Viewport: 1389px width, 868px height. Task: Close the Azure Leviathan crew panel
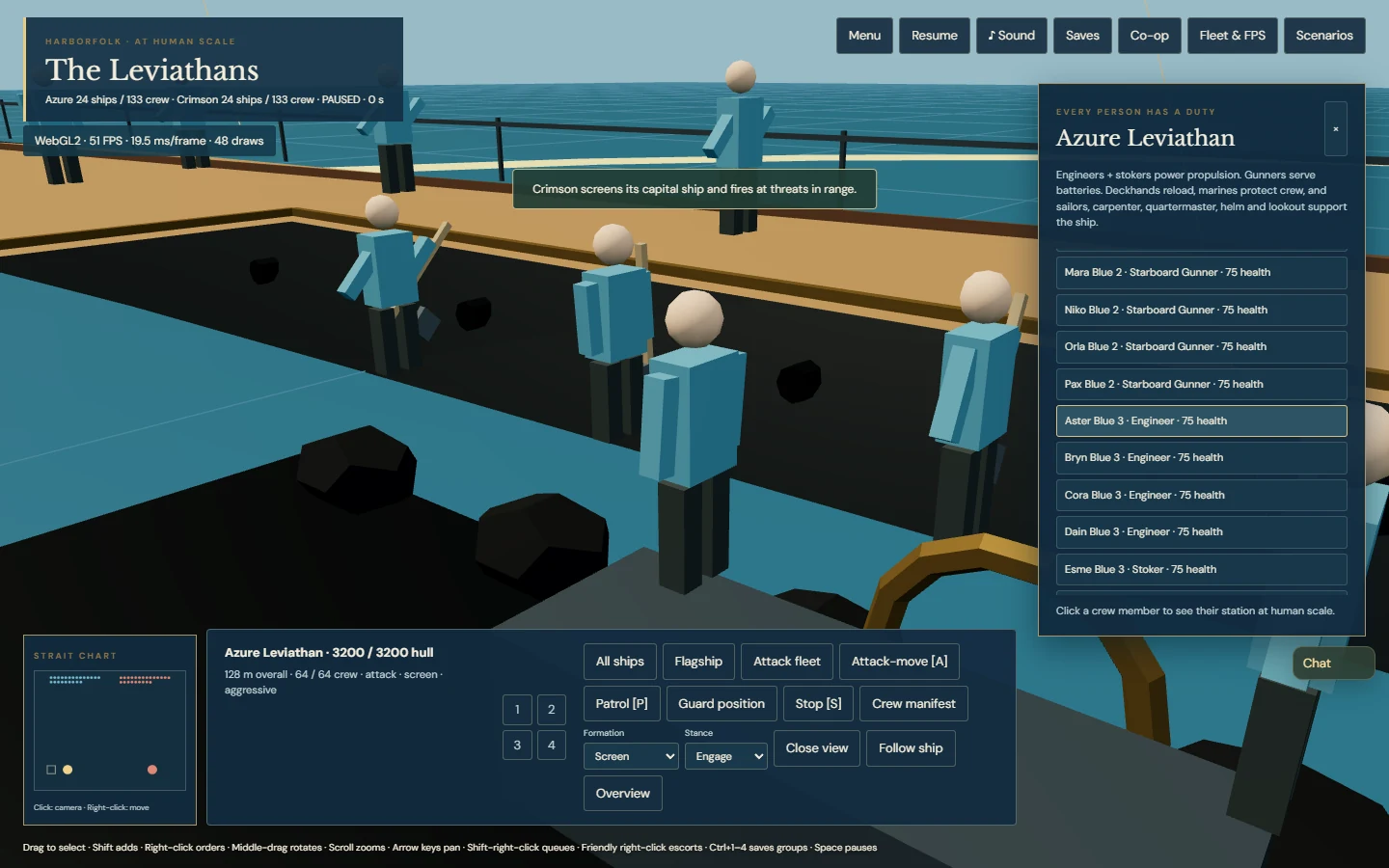coord(1336,129)
